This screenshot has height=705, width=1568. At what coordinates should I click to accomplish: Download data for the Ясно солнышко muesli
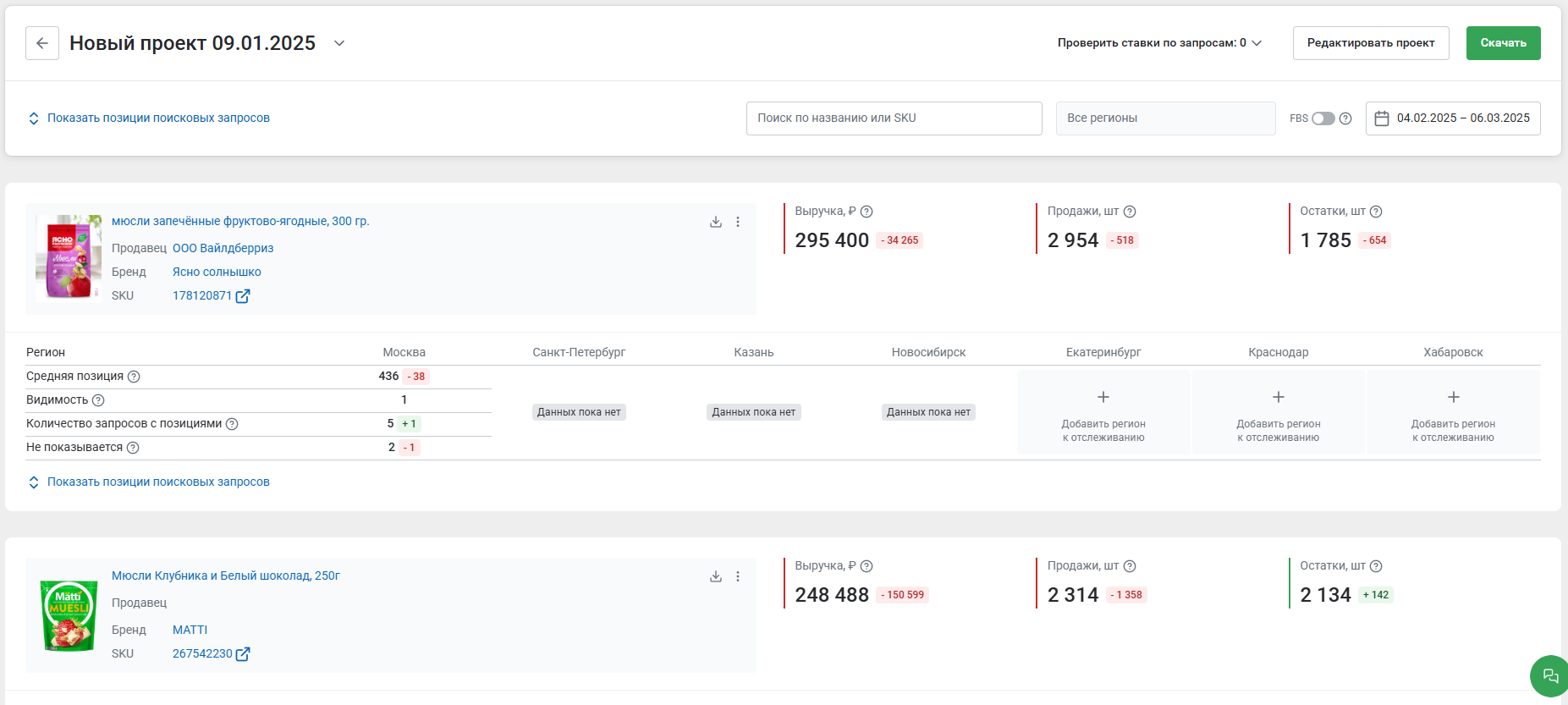pyautogui.click(x=716, y=222)
